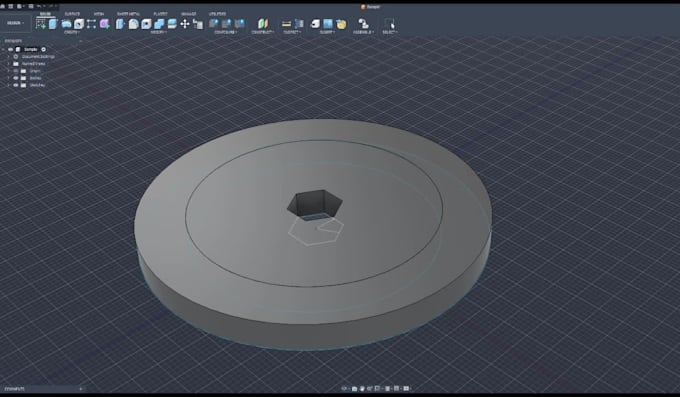Switch to the Utilities tab
680x397 pixels.
point(217,14)
